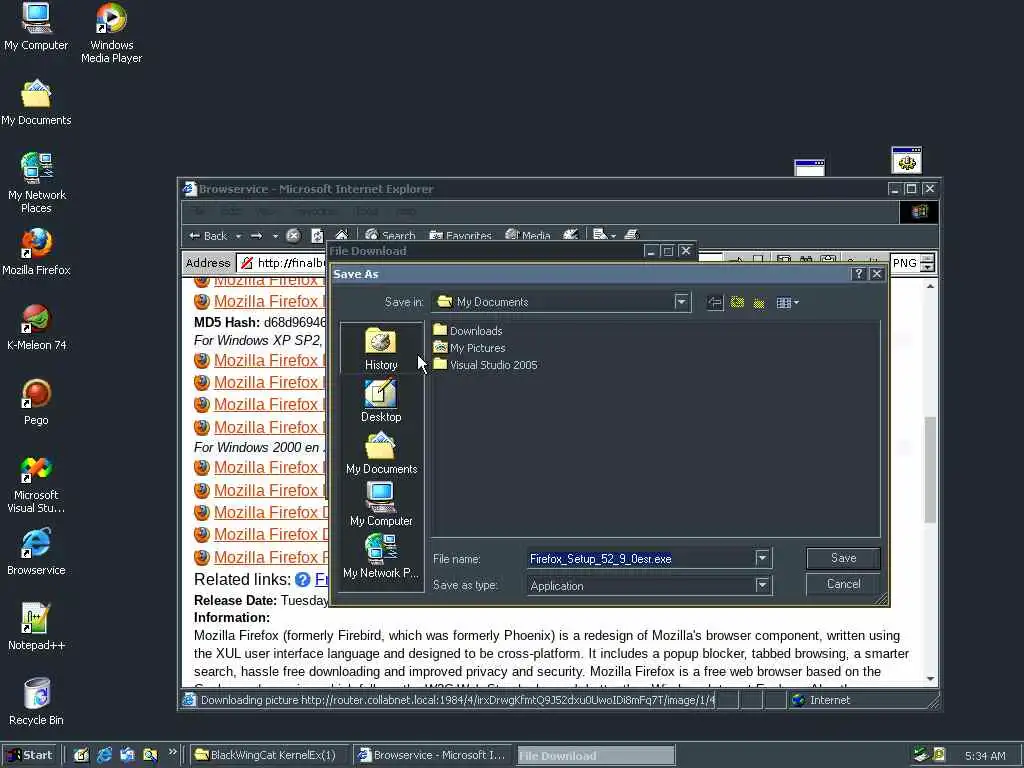Launch Notepad++ from the desktop
The height and width of the screenshot is (768, 1024).
coord(36,627)
